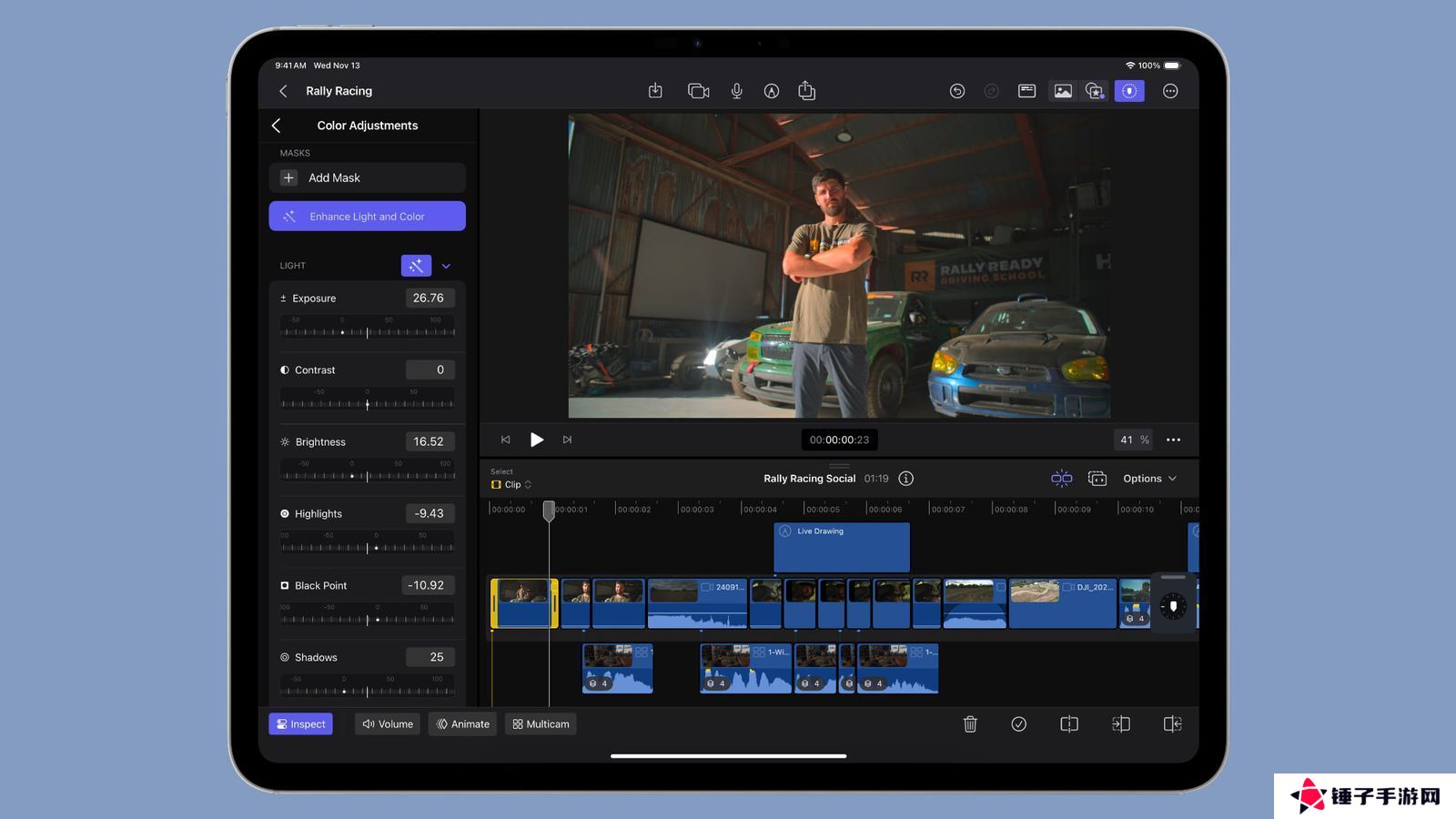The width and height of the screenshot is (1456, 819).
Task: Toggle the highlighted inspector button in top toolbar
Action: [x=1128, y=91]
